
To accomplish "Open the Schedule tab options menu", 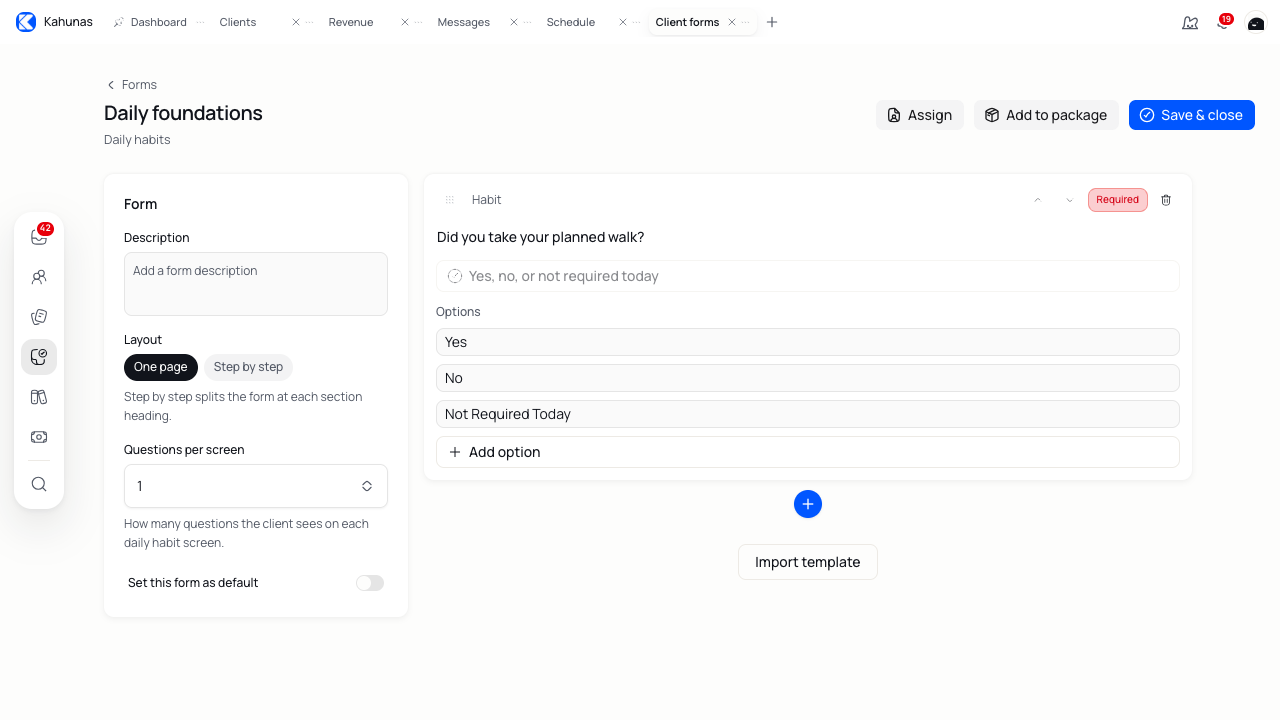I will point(636,22).
